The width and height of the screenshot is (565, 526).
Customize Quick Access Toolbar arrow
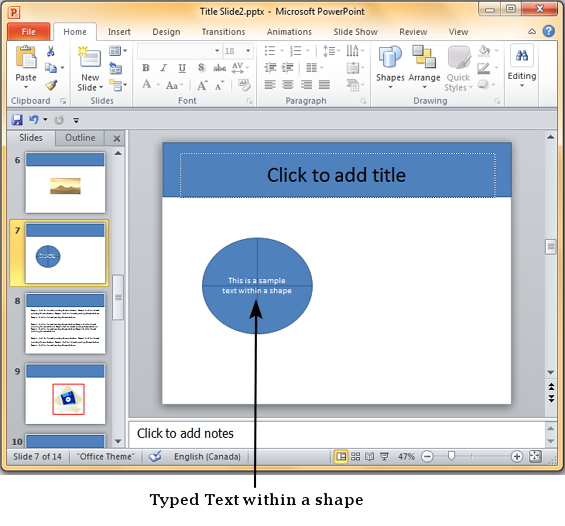[x=76, y=120]
